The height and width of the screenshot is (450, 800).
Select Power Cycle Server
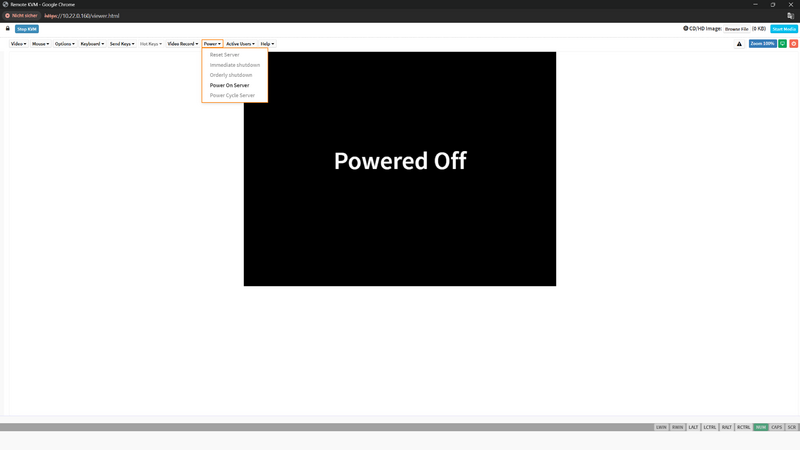point(235,95)
